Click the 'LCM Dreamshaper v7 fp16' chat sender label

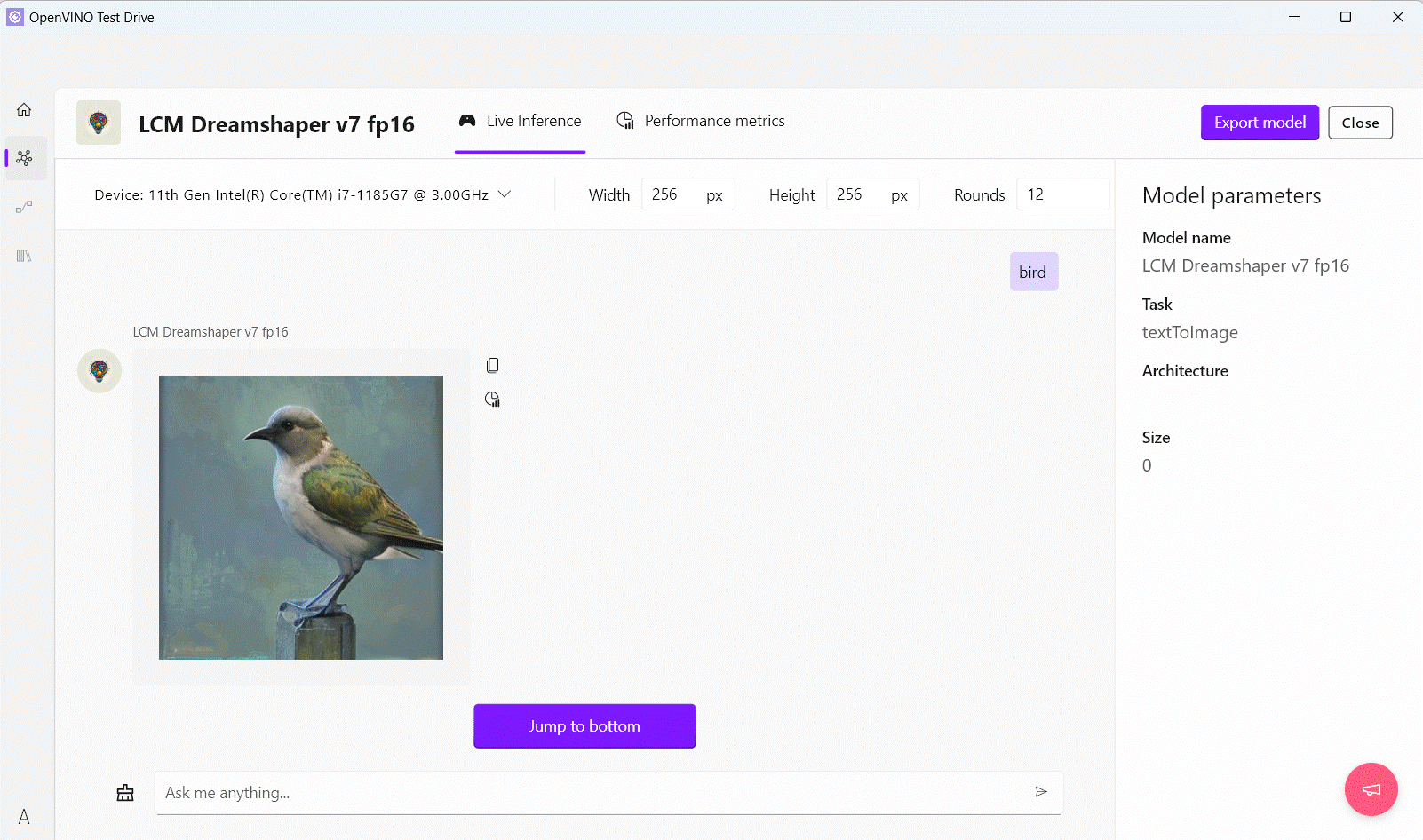(211, 332)
